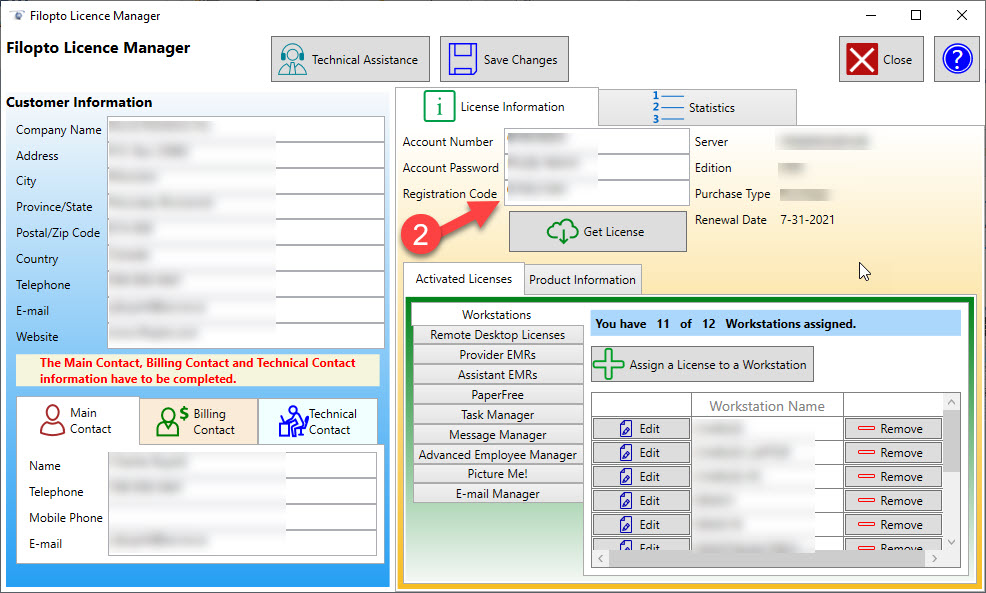
Task: Click the contact Mobile Phone field
Action: tap(242, 517)
